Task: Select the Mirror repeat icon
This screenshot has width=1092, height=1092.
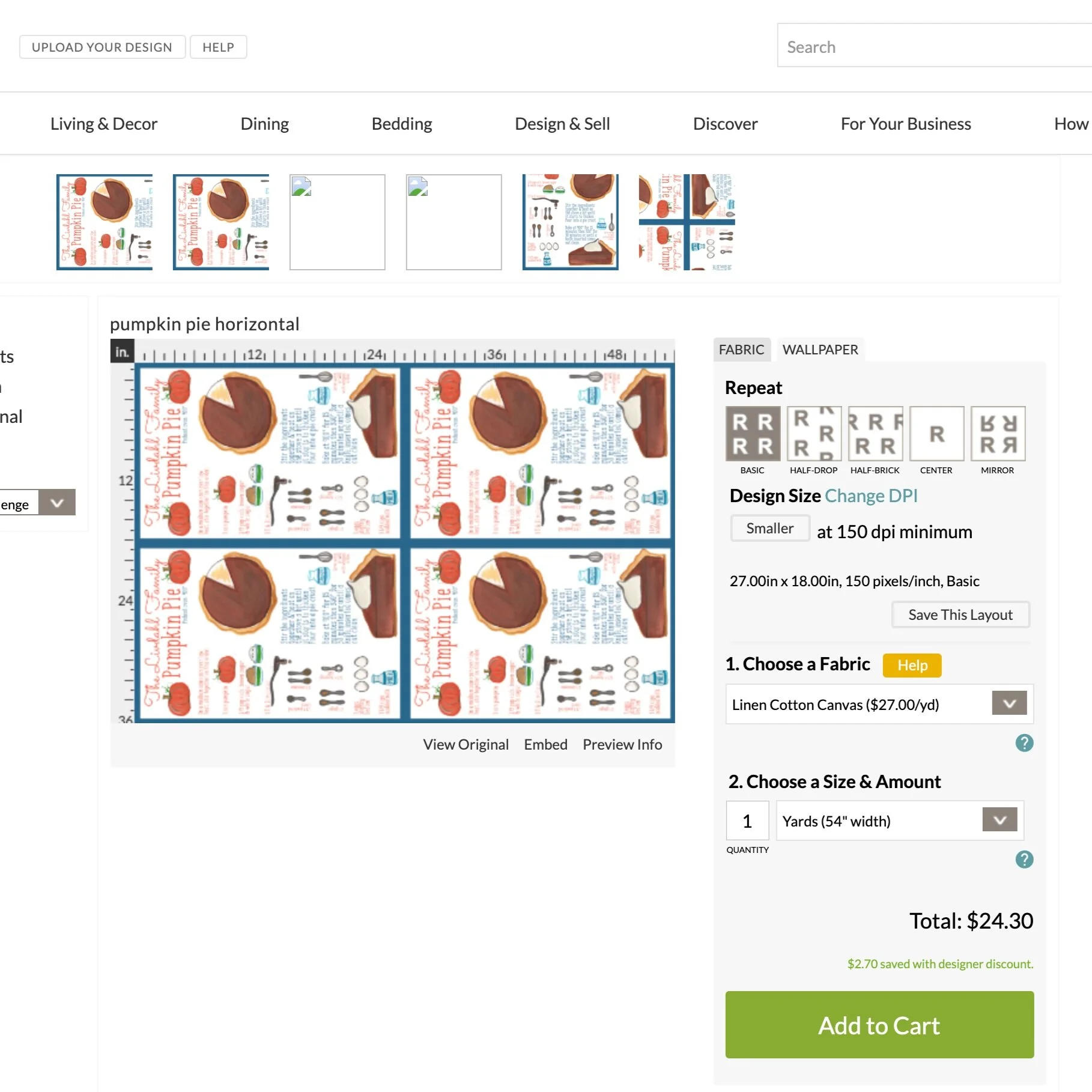Action: 998,433
